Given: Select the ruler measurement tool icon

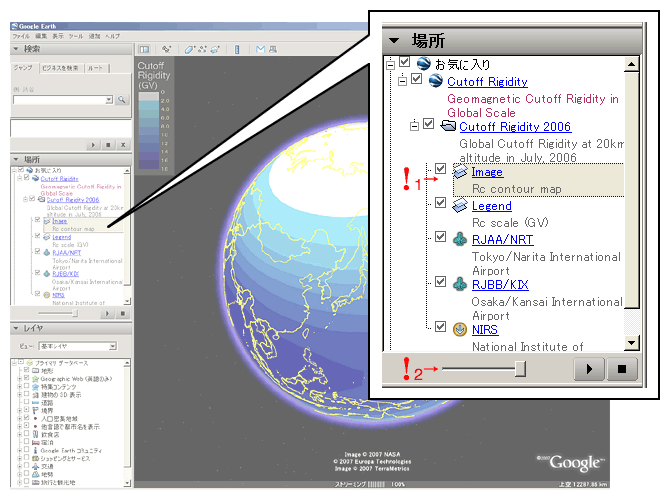Looking at the screenshot, I should (x=237, y=50).
